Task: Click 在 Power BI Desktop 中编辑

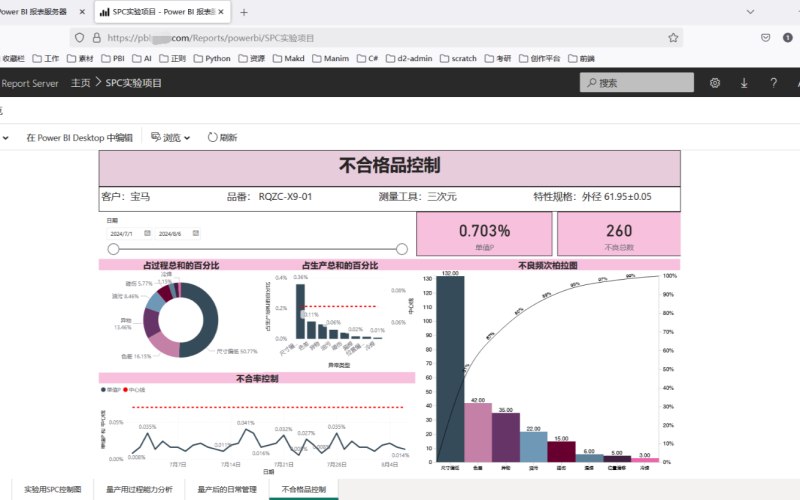Action: point(79,138)
